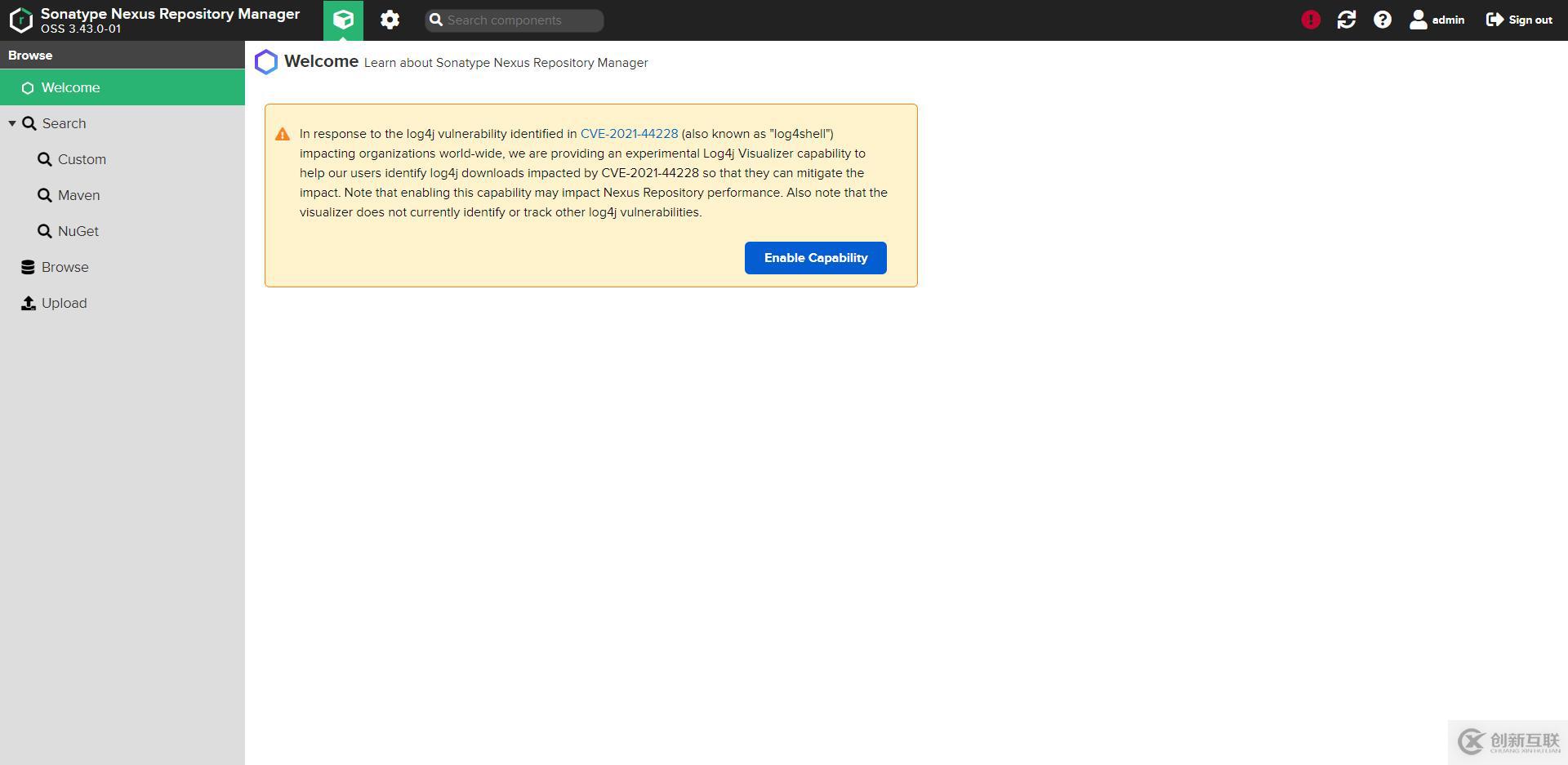This screenshot has width=1568, height=765.
Task: Open Maven search
Action: 78,195
